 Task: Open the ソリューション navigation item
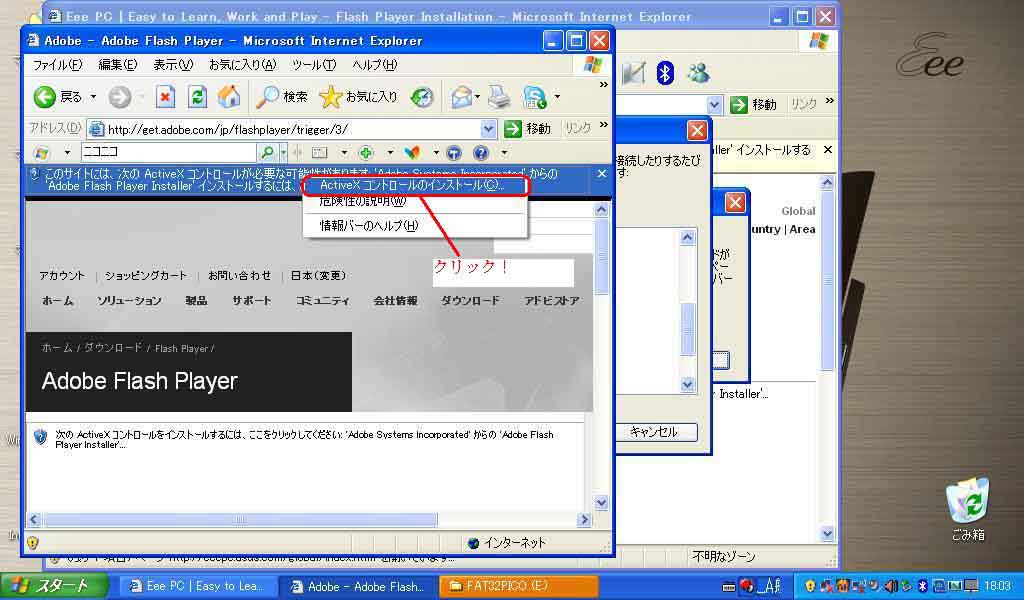click(129, 301)
